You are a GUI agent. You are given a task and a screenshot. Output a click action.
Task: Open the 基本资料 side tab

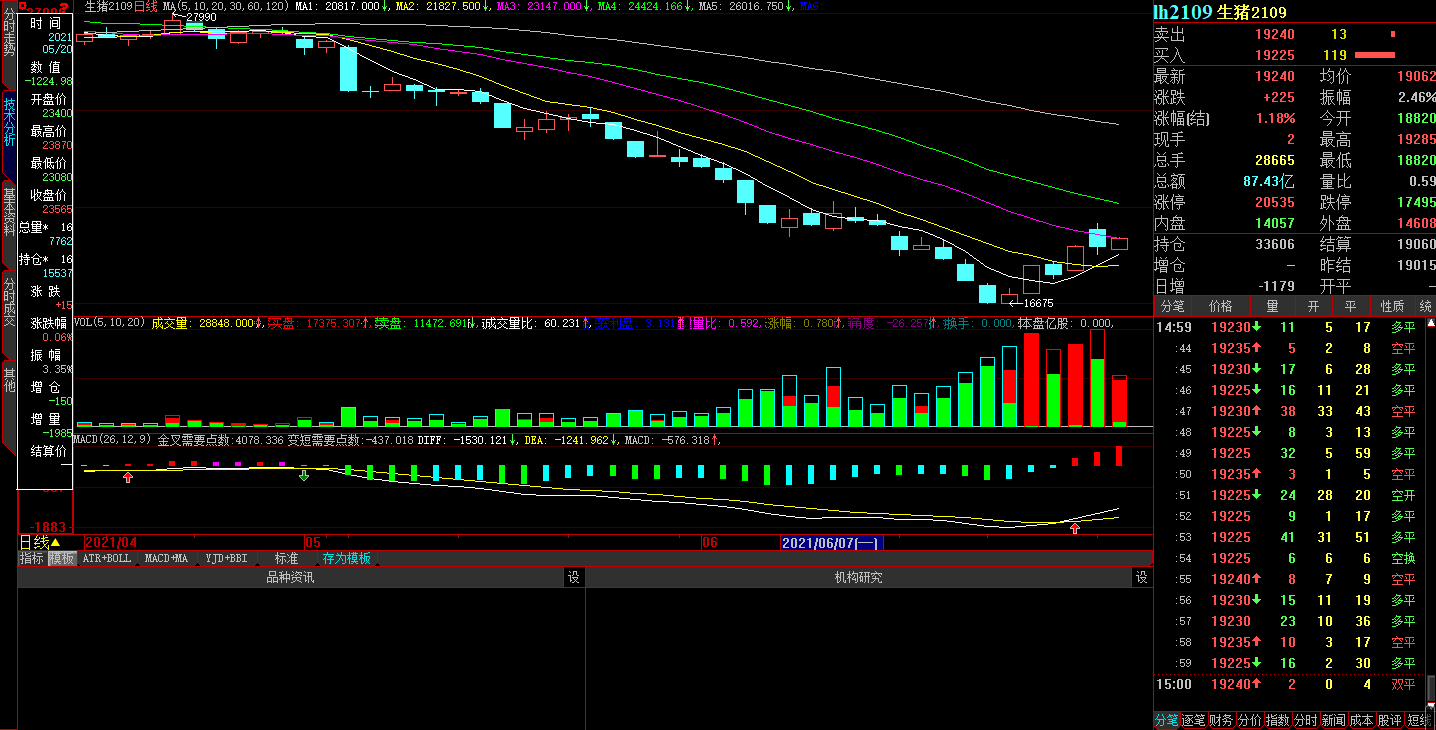[9, 211]
